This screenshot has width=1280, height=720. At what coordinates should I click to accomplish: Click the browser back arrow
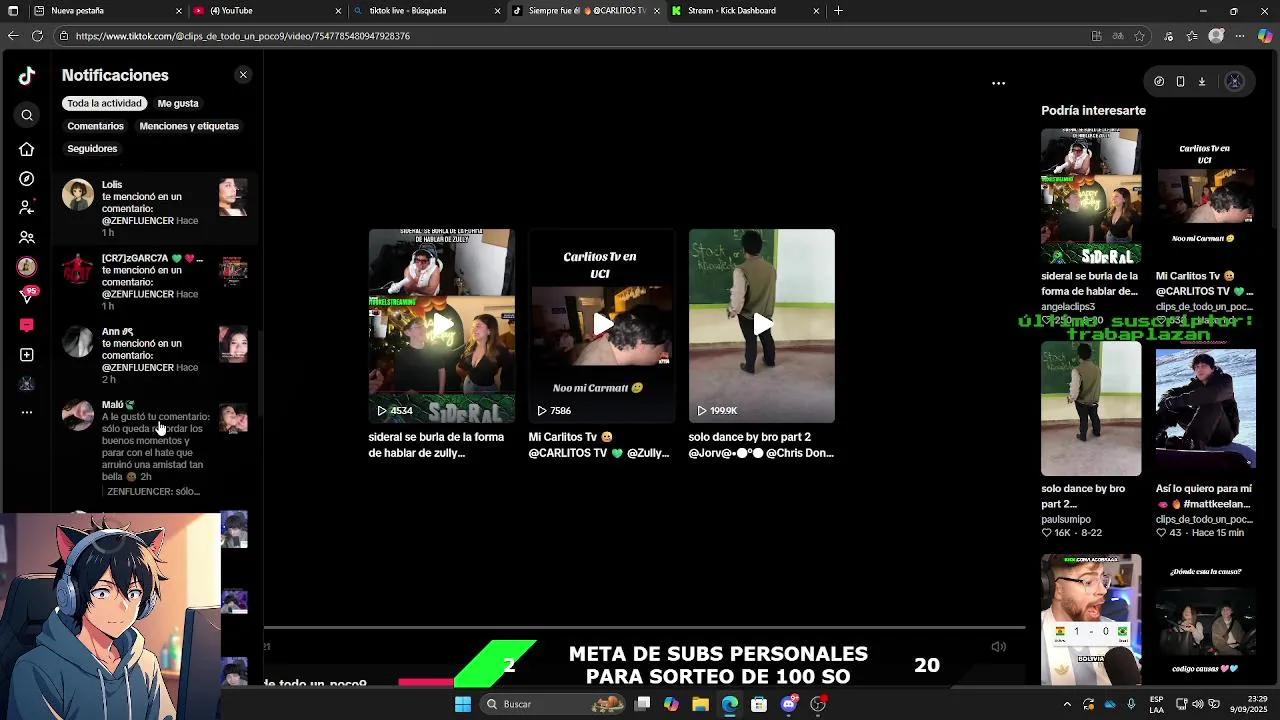click(x=13, y=36)
